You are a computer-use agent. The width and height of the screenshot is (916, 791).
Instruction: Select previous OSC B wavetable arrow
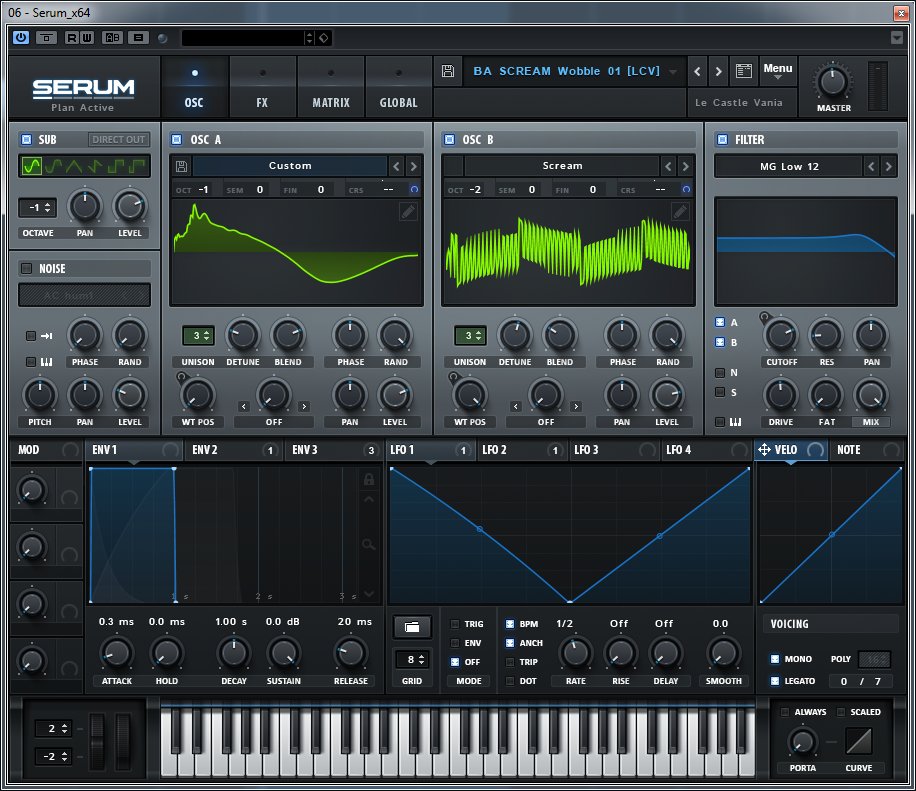click(x=668, y=166)
